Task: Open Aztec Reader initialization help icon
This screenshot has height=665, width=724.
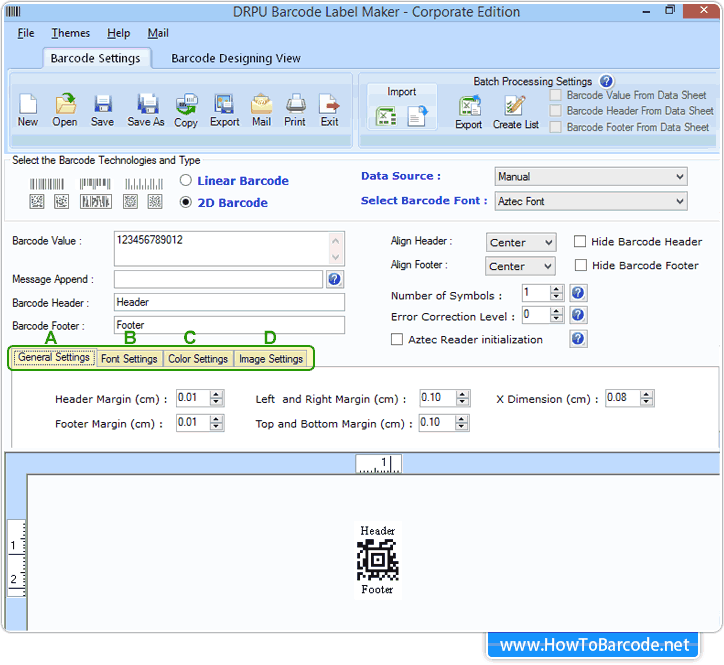Action: 578,339
